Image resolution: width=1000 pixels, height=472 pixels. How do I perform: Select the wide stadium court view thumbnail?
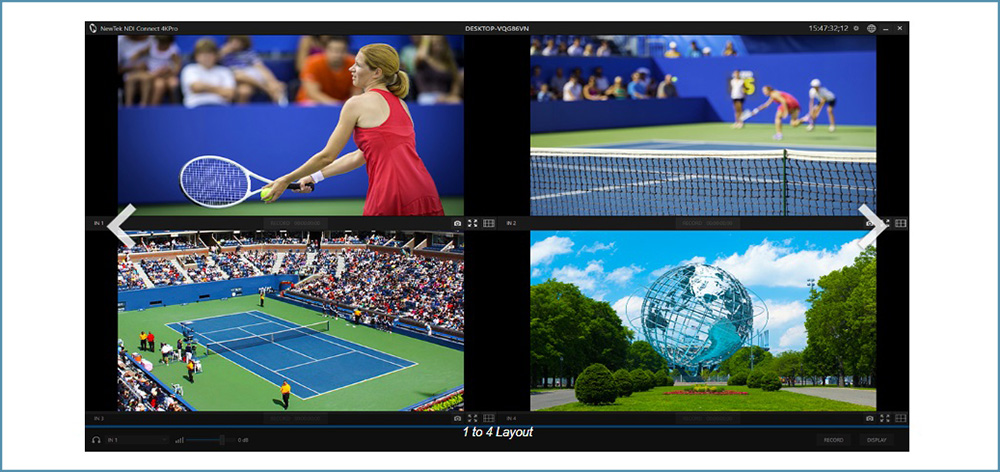tap(290, 320)
